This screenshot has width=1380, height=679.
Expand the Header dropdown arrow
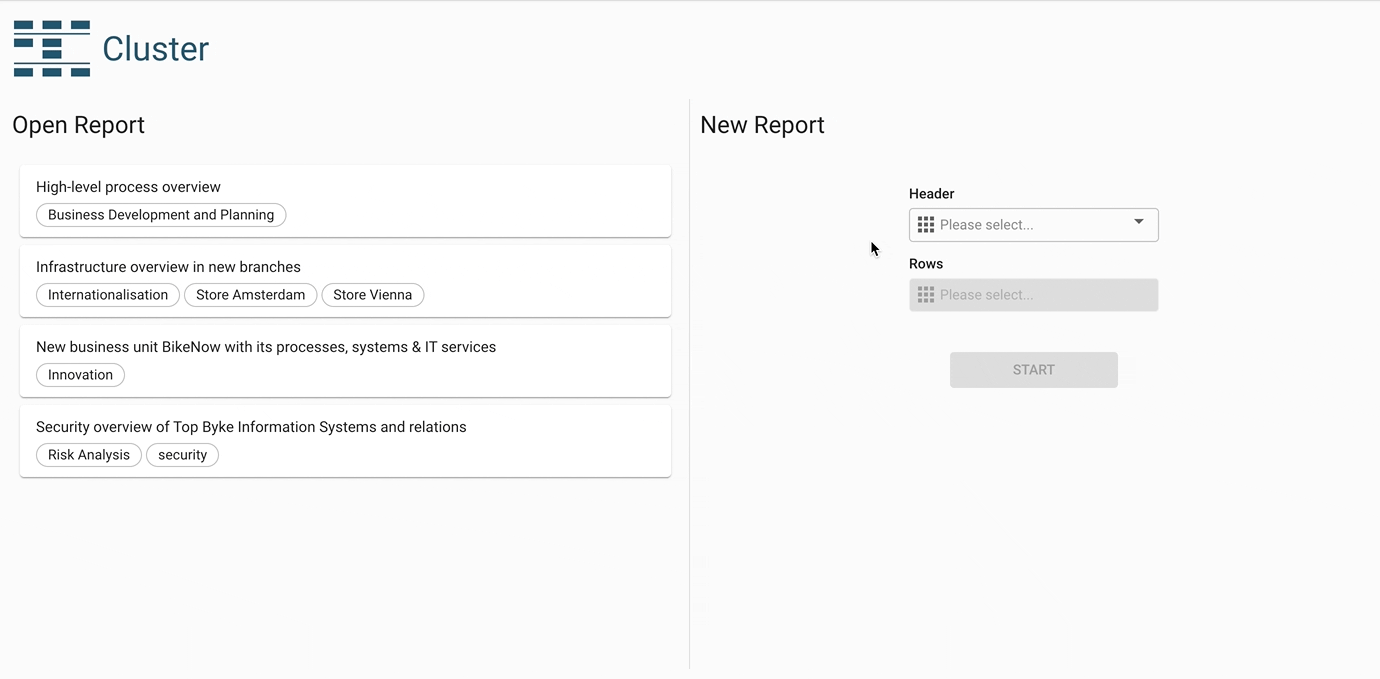1138,222
